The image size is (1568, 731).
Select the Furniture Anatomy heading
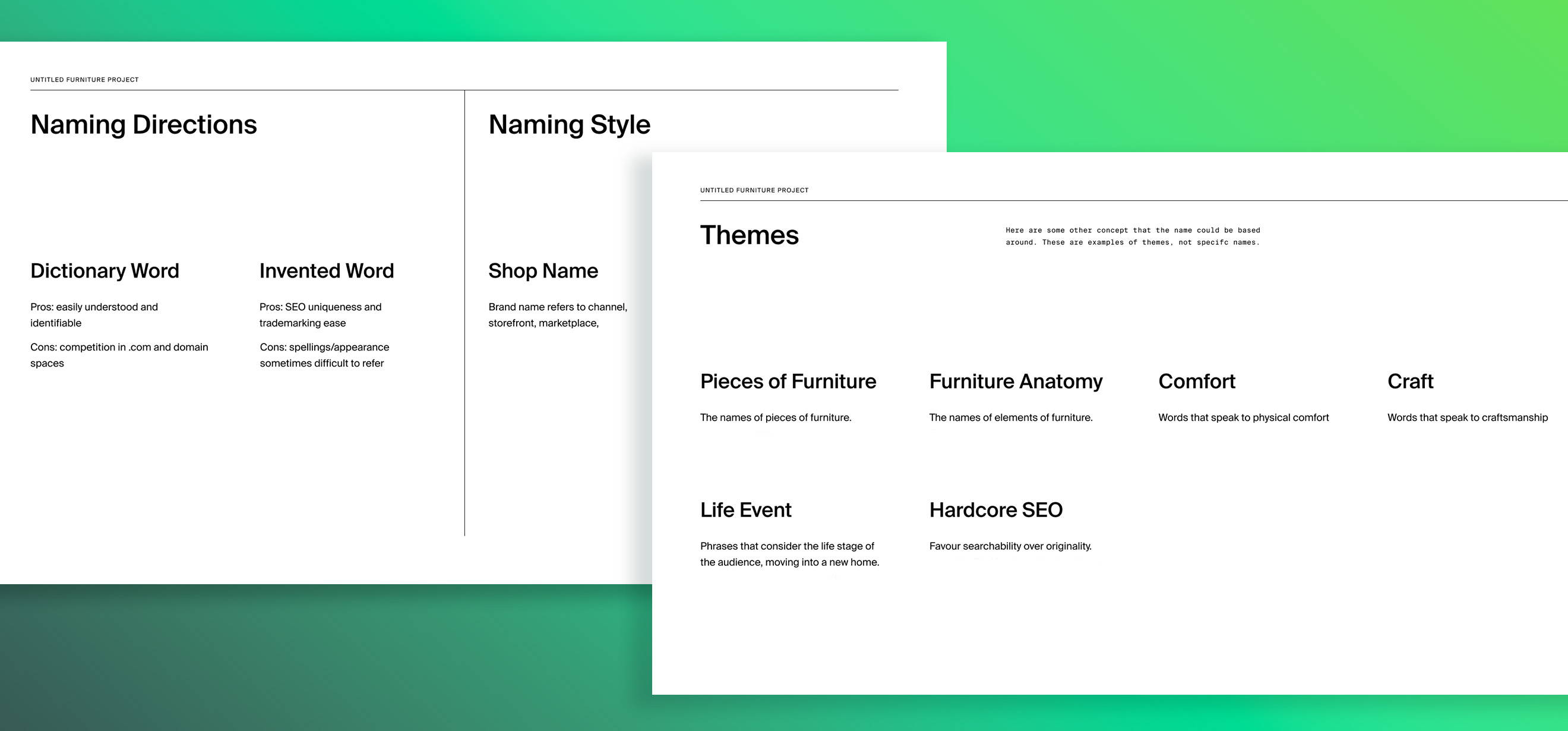coord(1015,382)
